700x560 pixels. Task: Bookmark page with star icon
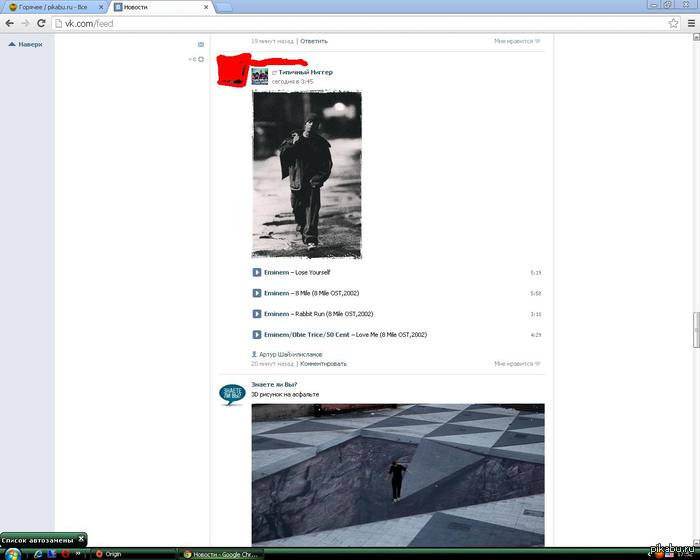pyautogui.click(x=673, y=23)
